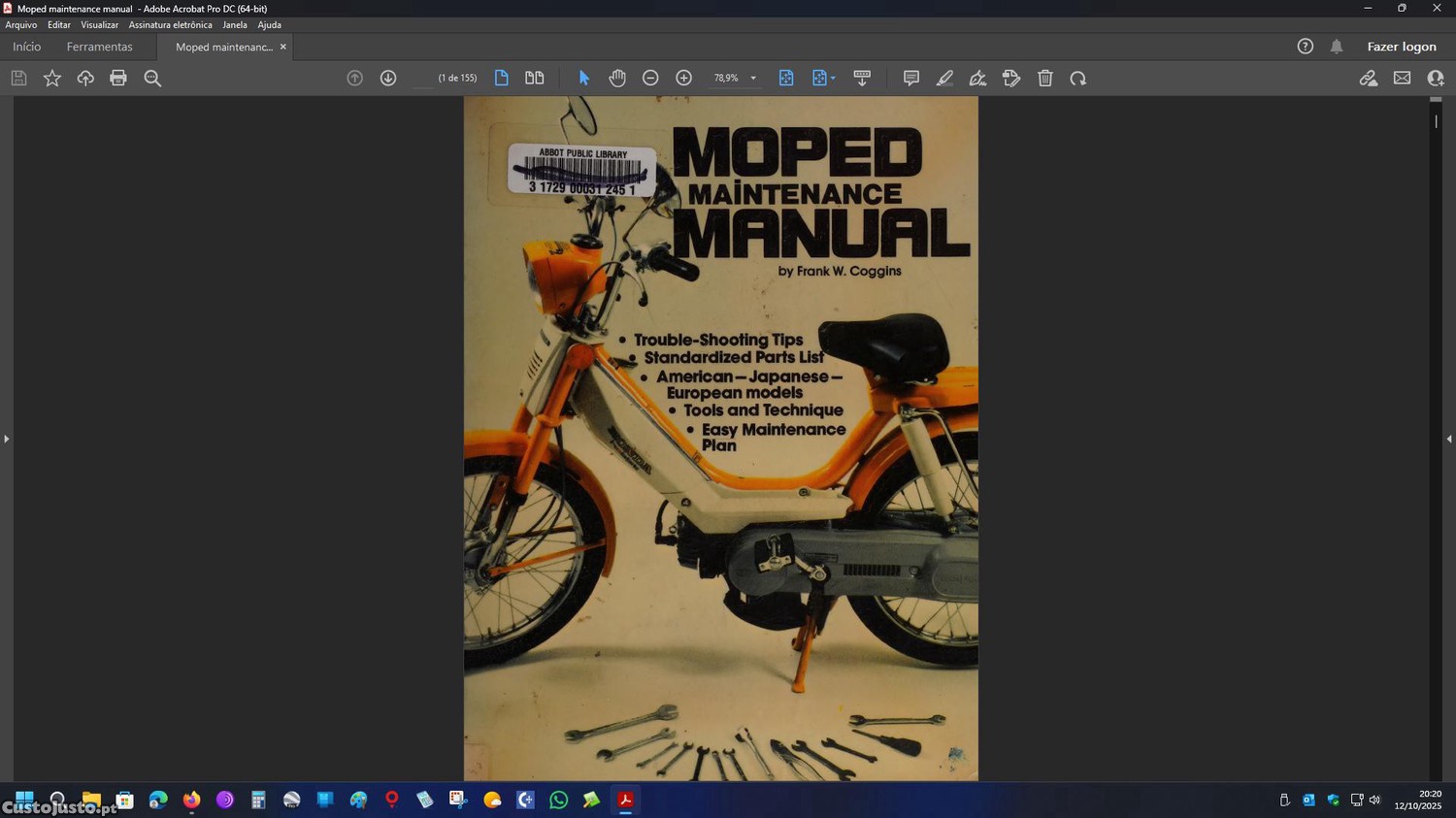Add a comment sticky note

click(910, 79)
